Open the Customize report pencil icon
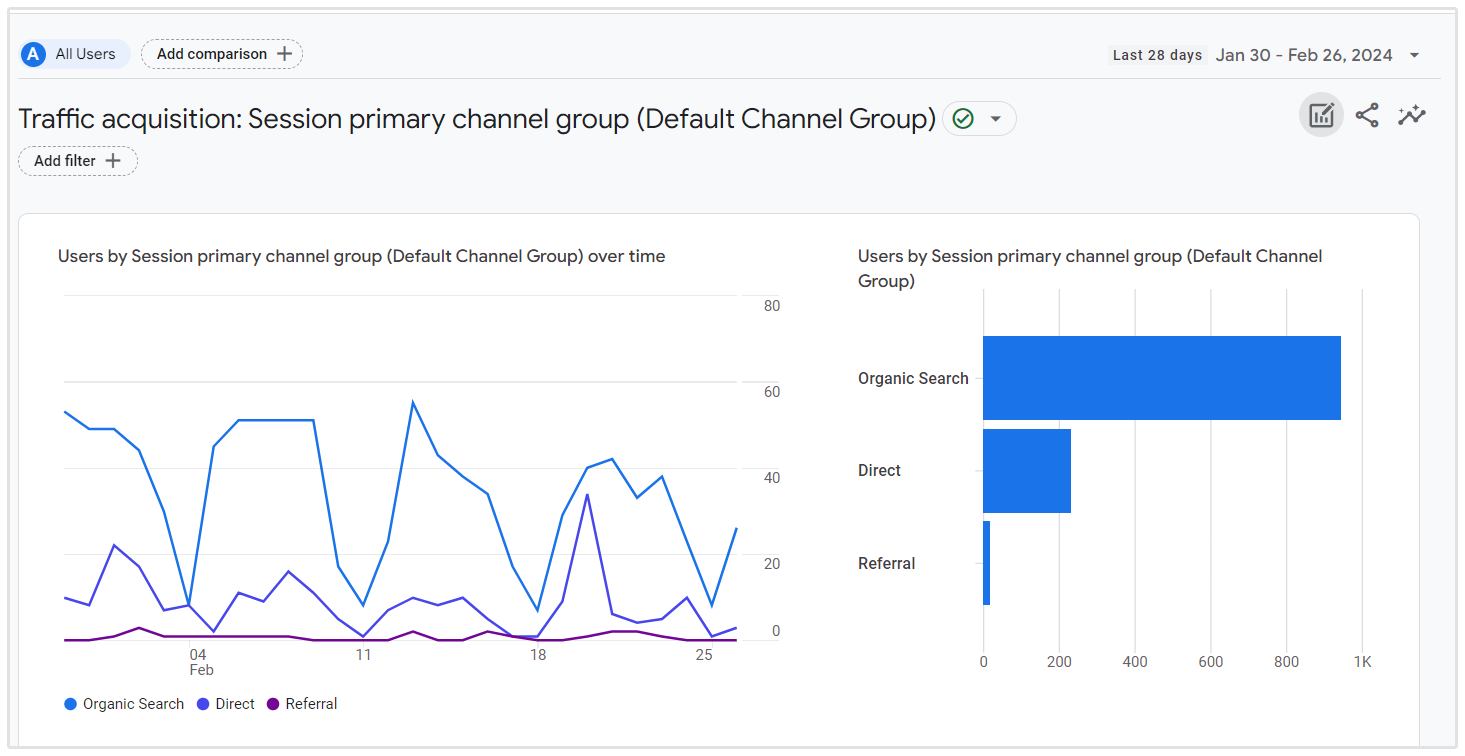The height and width of the screenshot is (756, 1465). pos(1321,115)
